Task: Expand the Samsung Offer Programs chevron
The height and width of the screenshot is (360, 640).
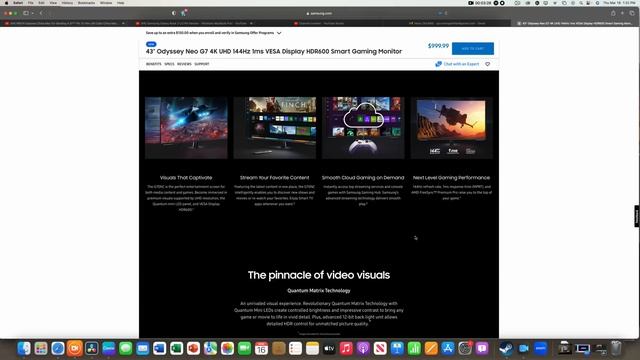Action: (x=279, y=33)
